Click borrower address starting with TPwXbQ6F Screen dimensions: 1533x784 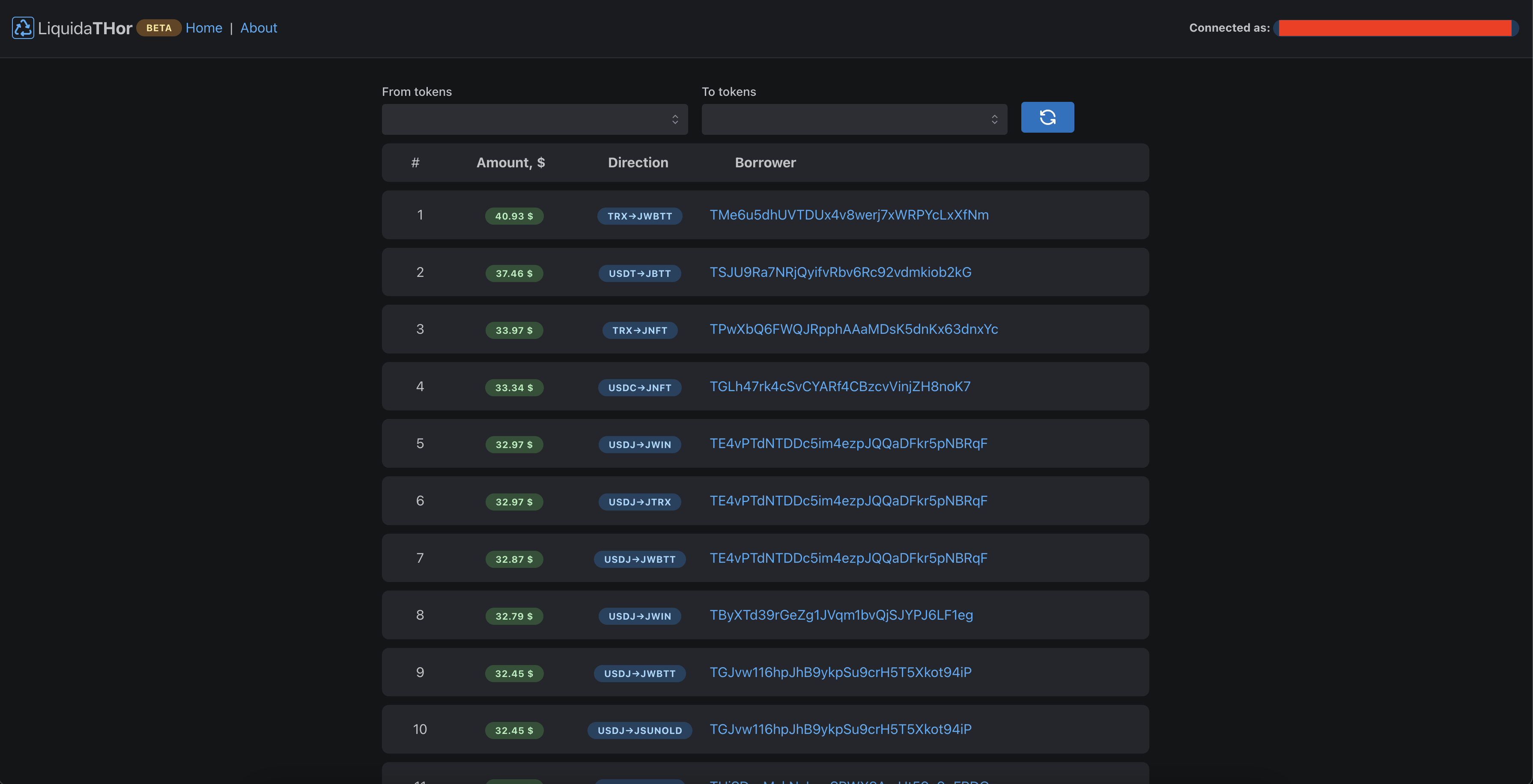tap(853, 329)
